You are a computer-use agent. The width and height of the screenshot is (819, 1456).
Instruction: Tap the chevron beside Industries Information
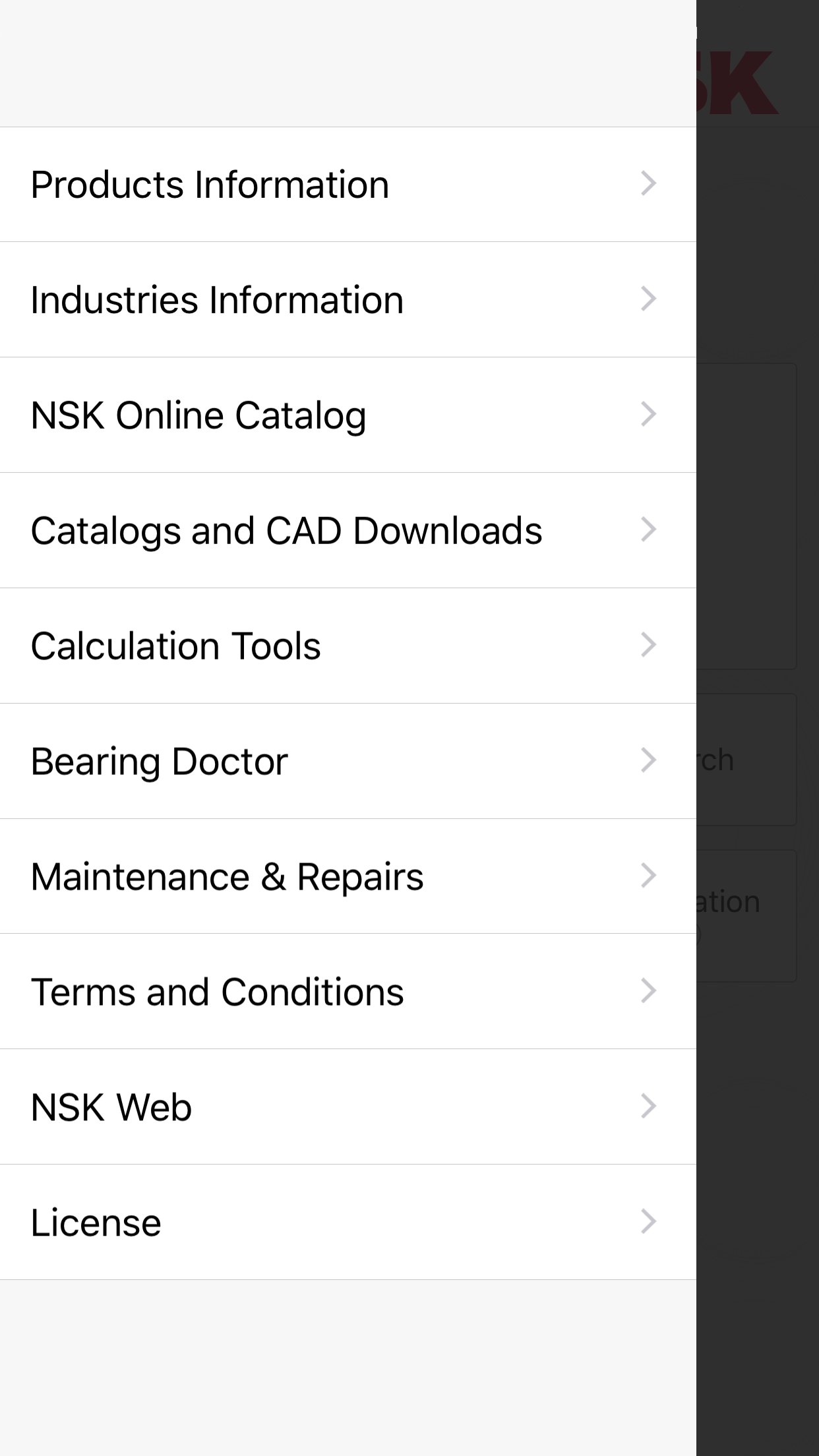[649, 299]
